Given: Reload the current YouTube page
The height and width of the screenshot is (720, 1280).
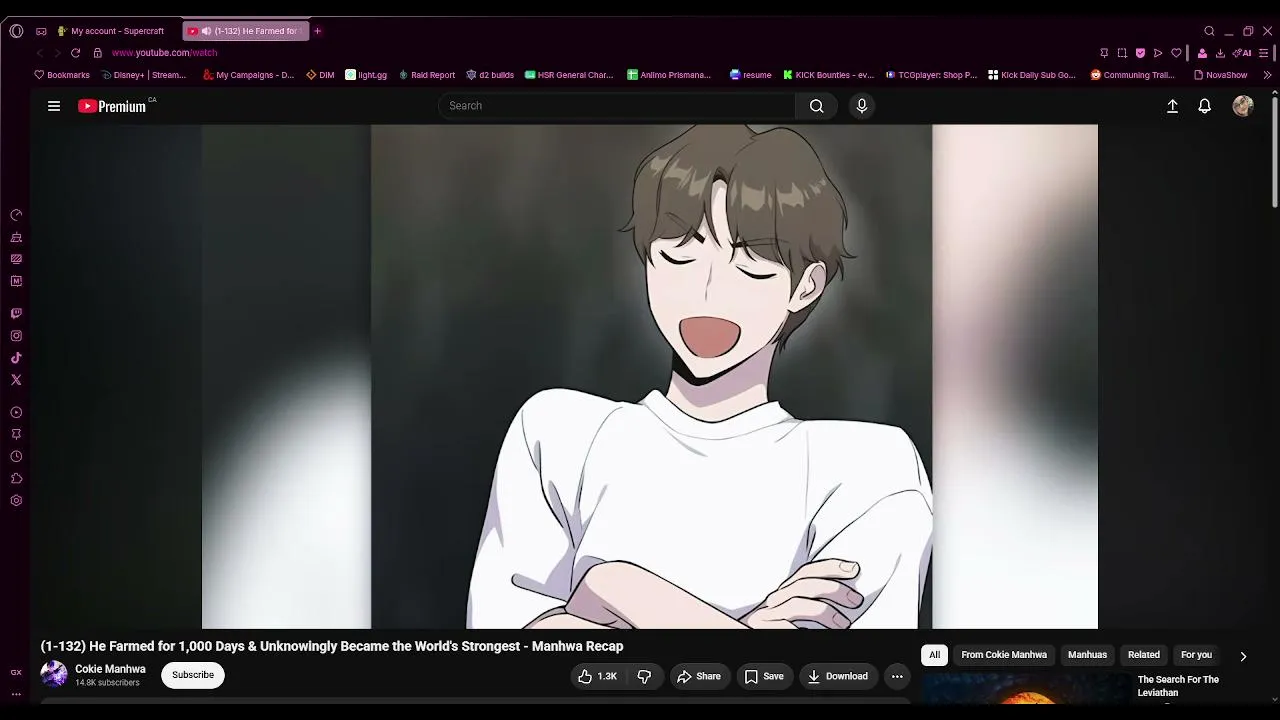Looking at the screenshot, I should click(x=75, y=53).
